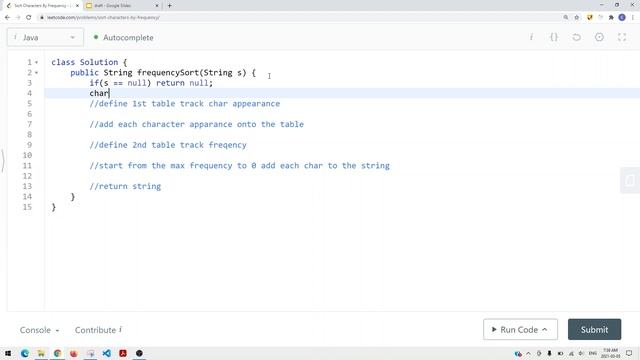This screenshot has height=360, width=640.
Task: Open the red Adobe app on the taskbar
Action: pos(123,353)
